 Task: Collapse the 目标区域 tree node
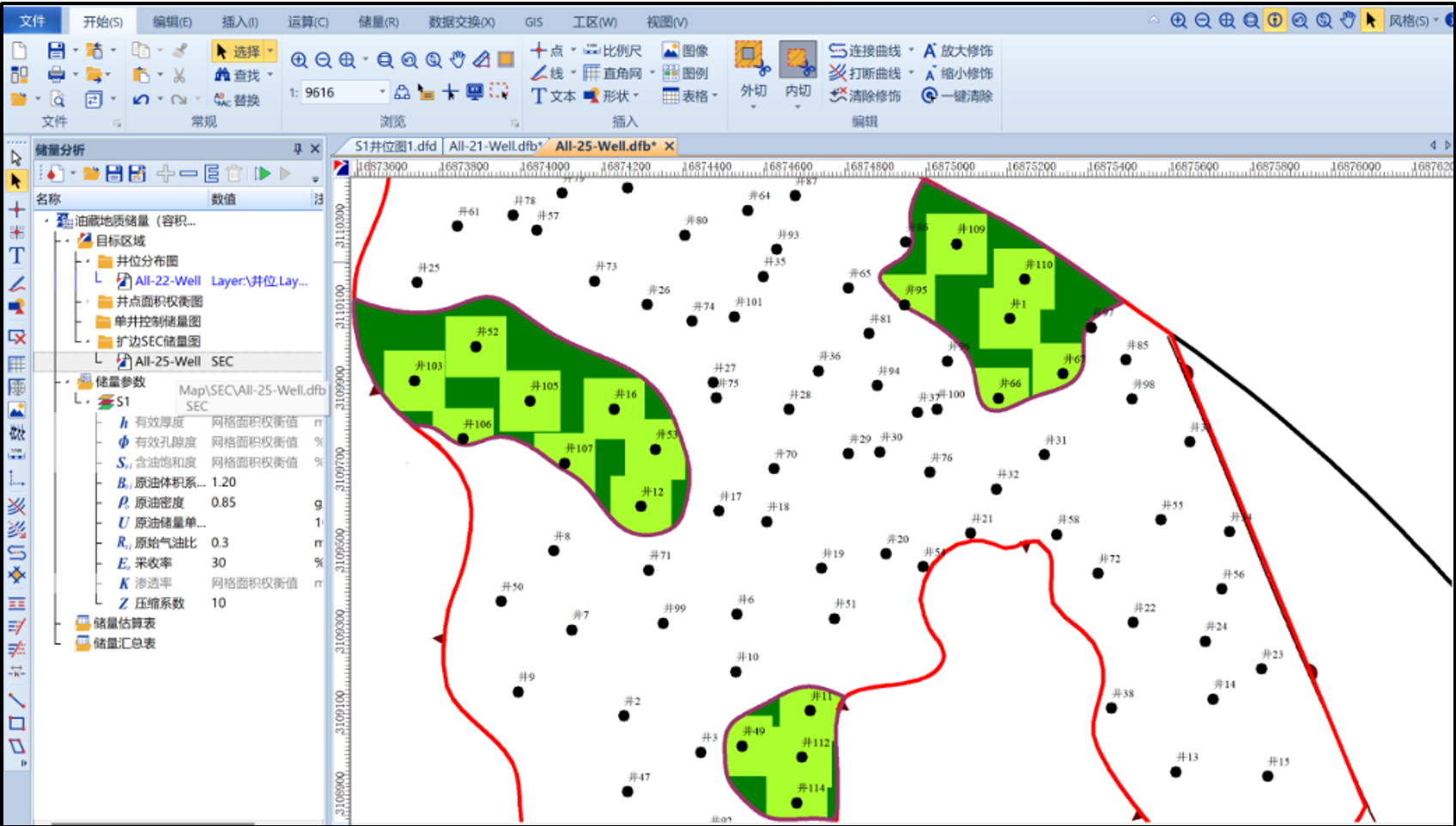[68, 240]
